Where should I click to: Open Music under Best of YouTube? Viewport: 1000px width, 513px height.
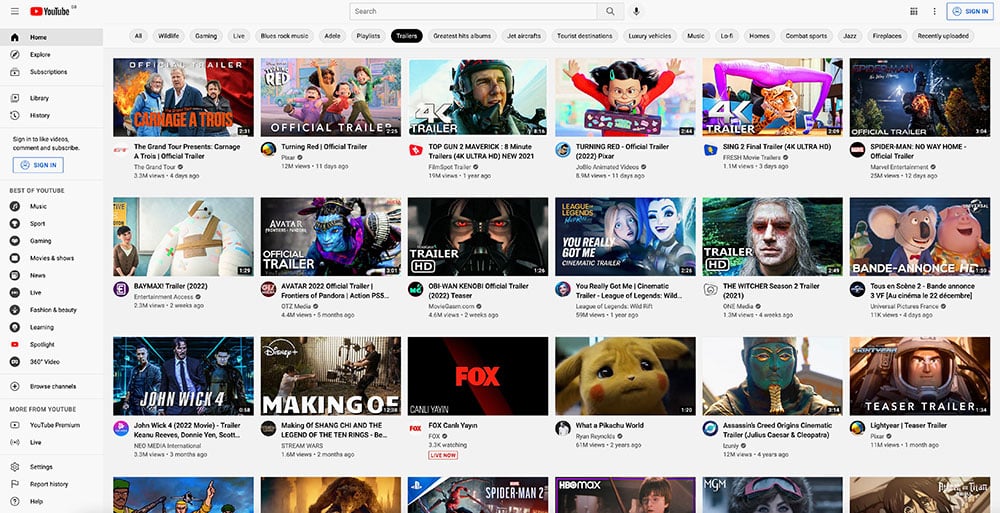coord(51,207)
